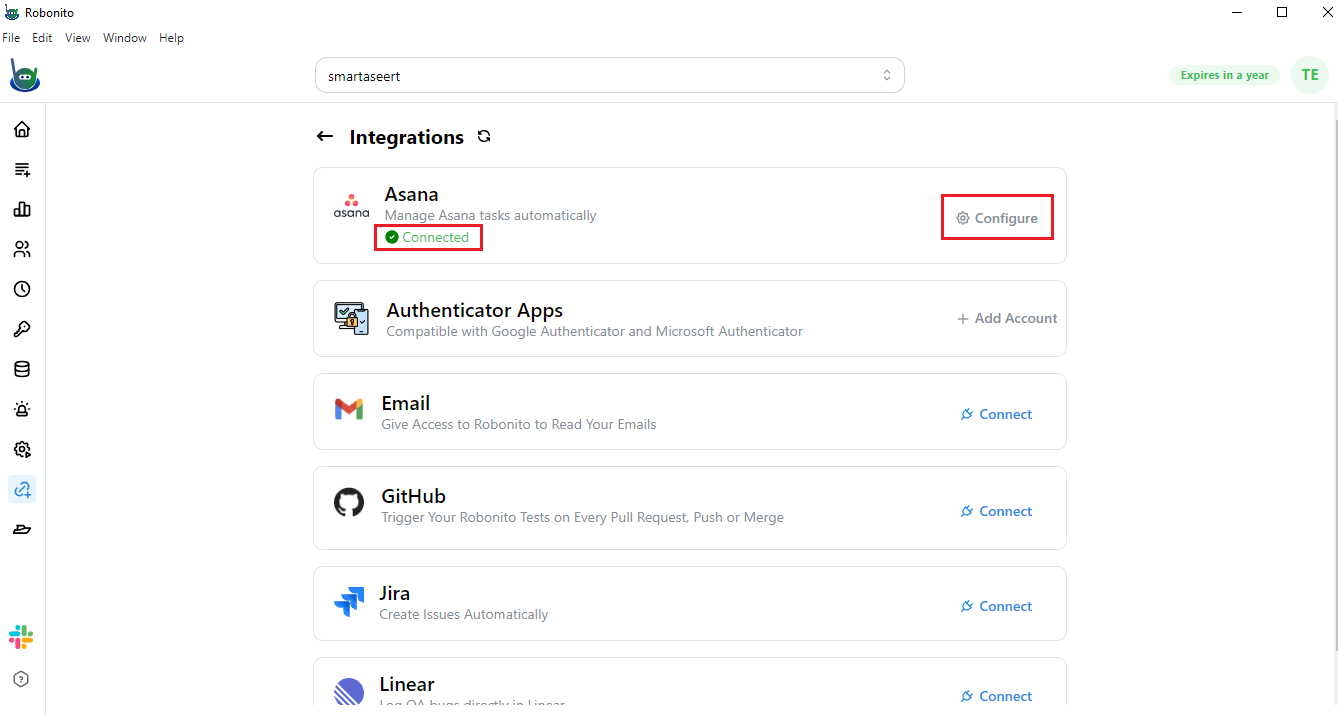Open the settings gear sidebar icon

[22, 449]
